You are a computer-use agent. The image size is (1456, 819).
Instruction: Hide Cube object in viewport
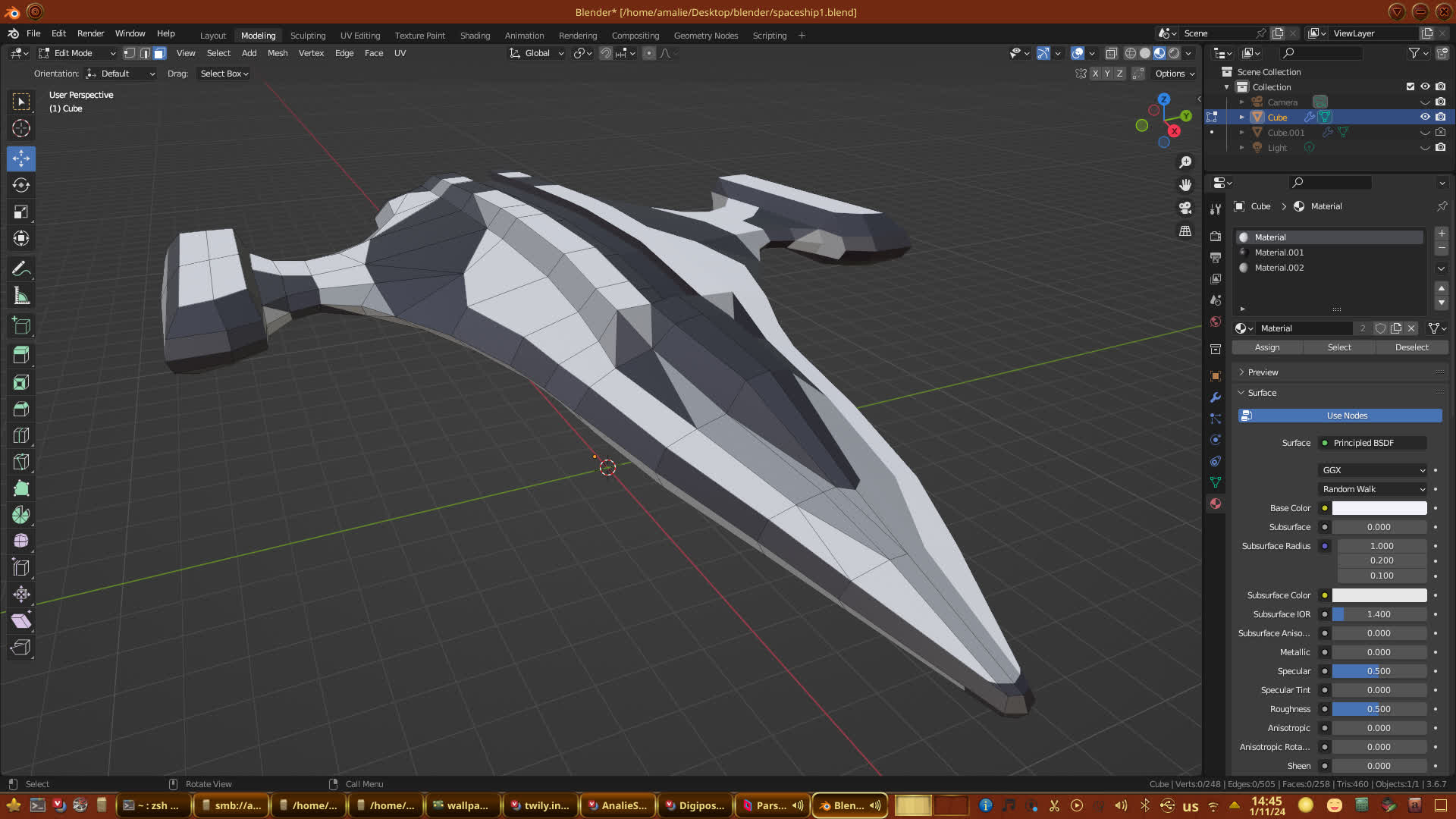tap(1425, 117)
